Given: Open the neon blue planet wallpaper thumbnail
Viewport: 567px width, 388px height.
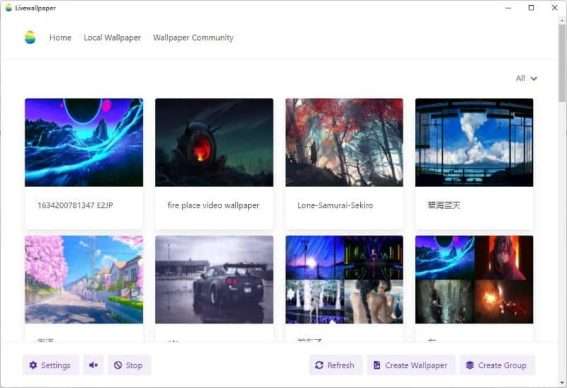Looking at the screenshot, I should click(84, 142).
